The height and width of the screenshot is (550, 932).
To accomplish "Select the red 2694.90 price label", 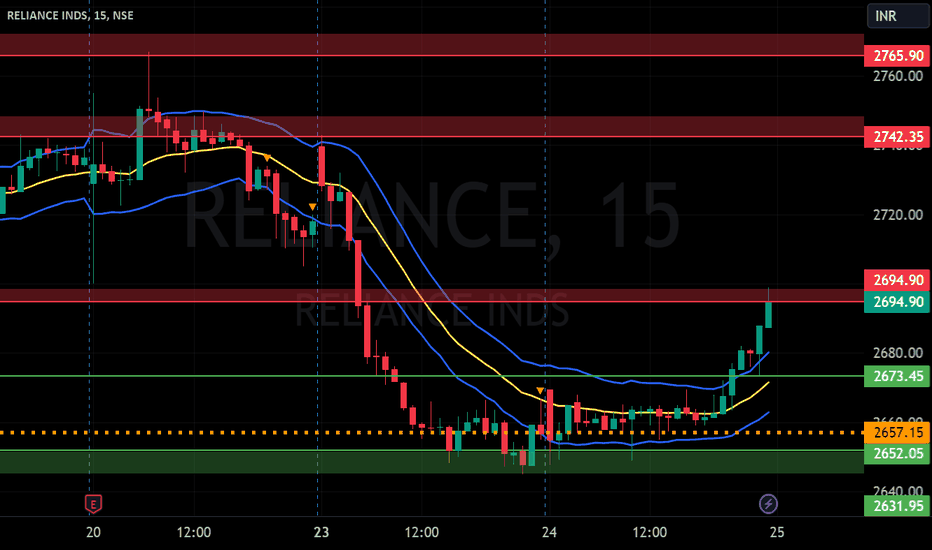I will [897, 280].
